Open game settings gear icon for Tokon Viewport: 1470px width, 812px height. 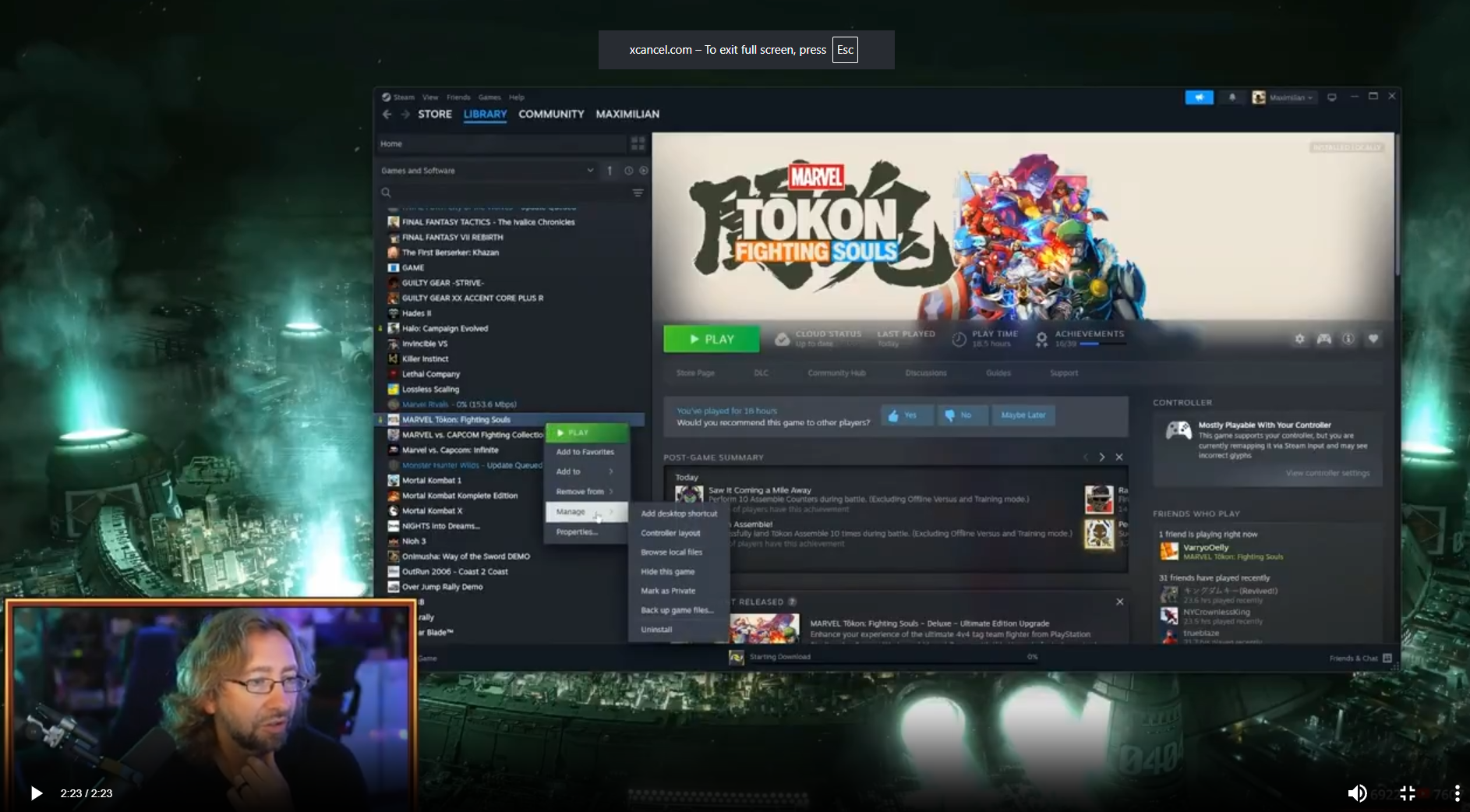(1299, 339)
